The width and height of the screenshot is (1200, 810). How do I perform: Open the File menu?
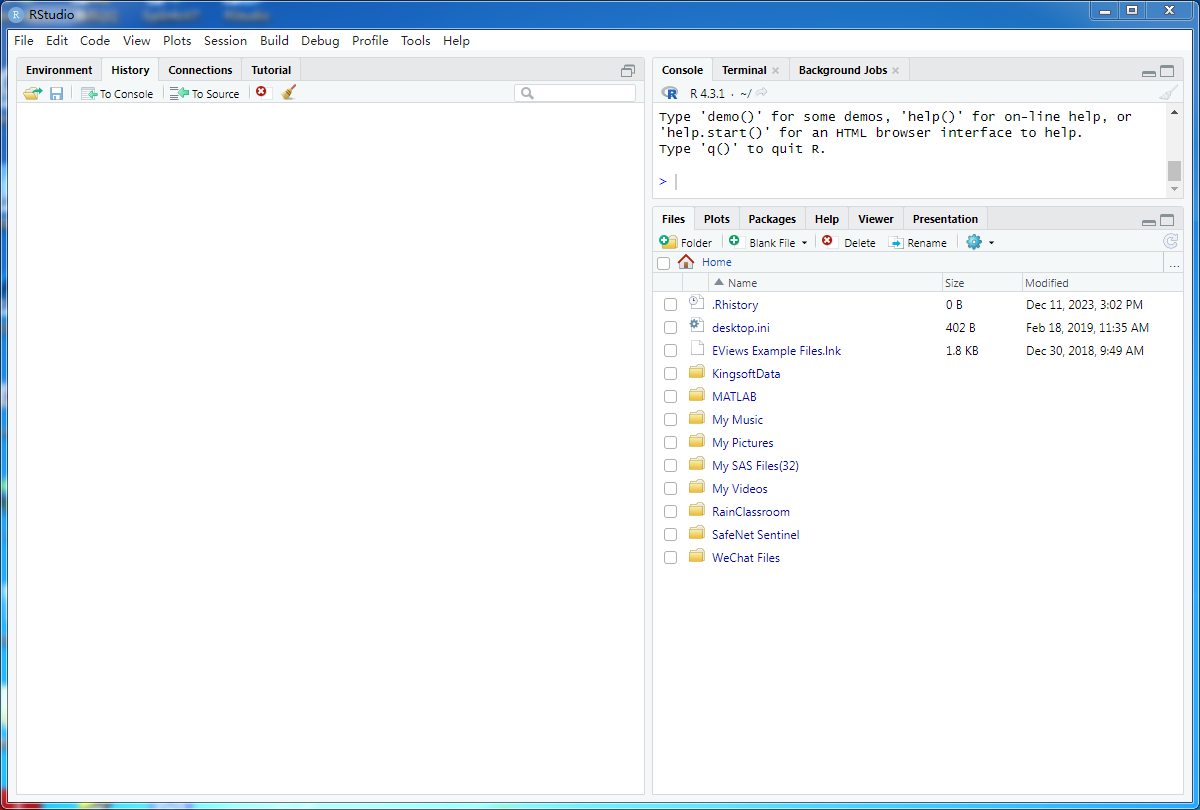pos(24,41)
